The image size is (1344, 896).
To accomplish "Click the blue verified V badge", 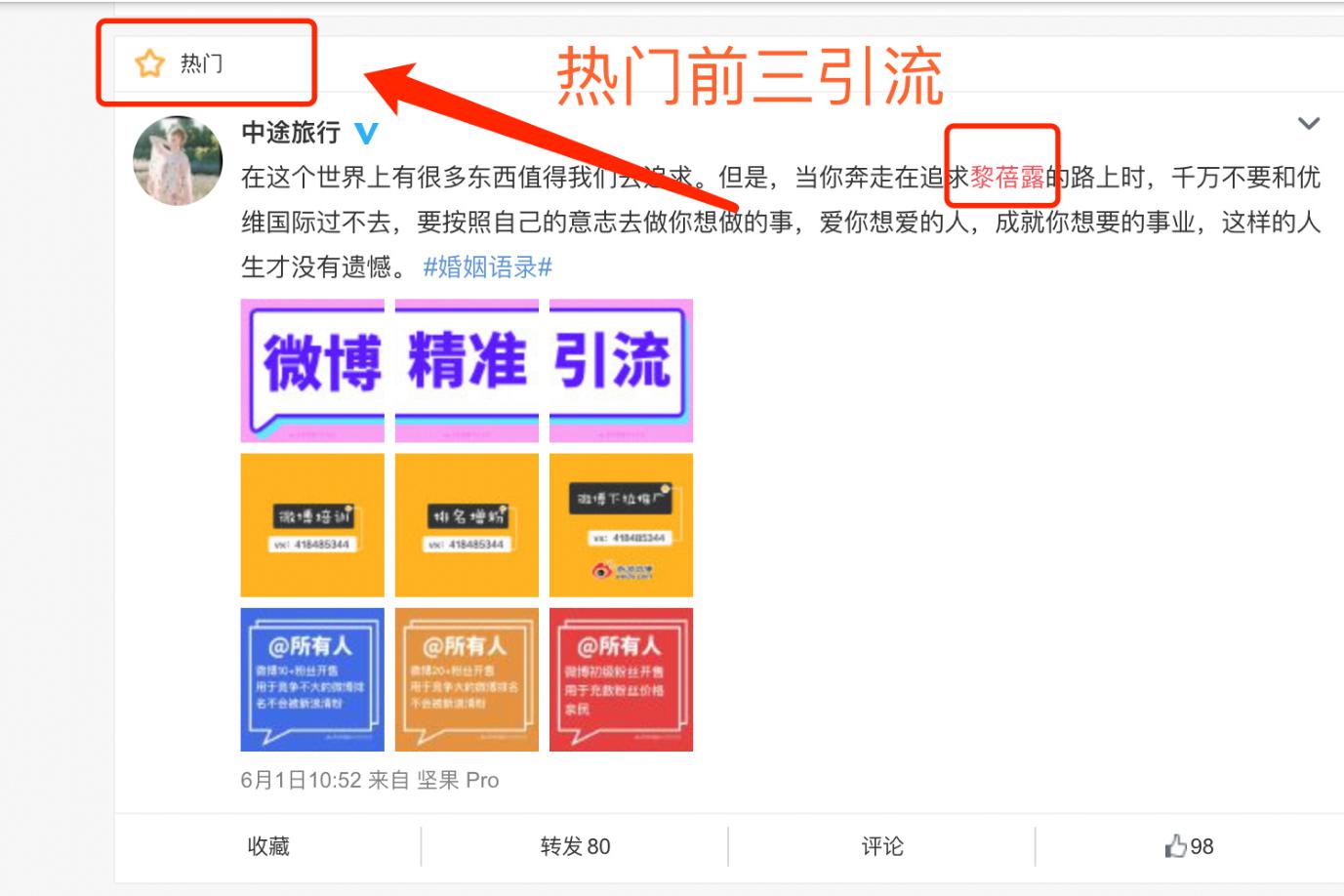I will (x=366, y=133).
